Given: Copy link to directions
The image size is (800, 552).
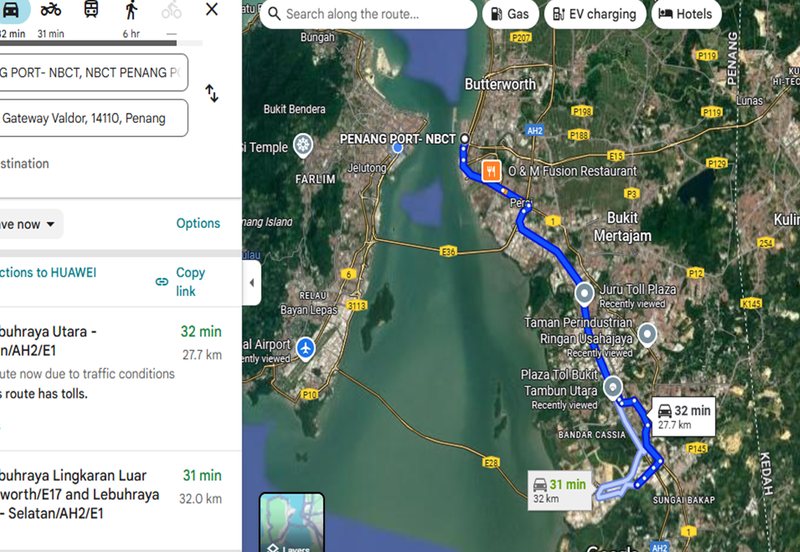Looking at the screenshot, I should 181,282.
